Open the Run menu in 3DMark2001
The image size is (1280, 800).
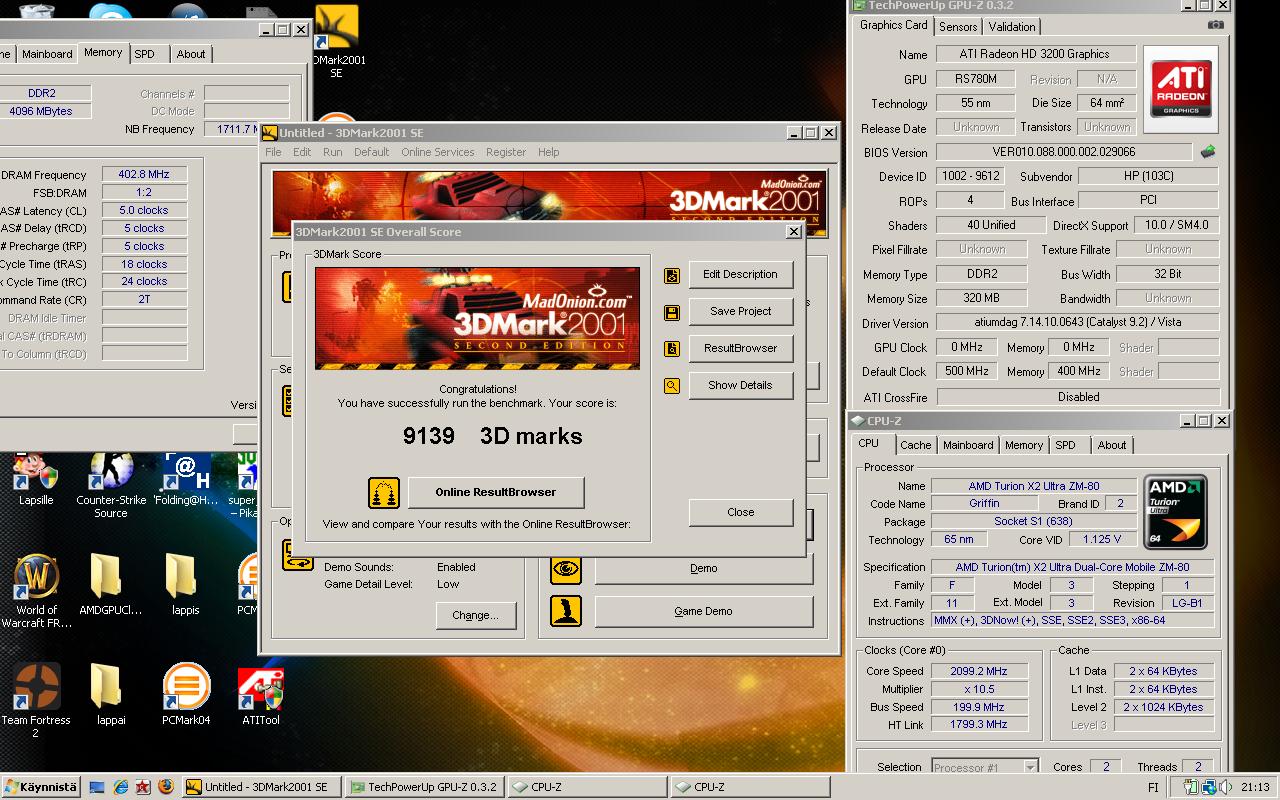(332, 152)
